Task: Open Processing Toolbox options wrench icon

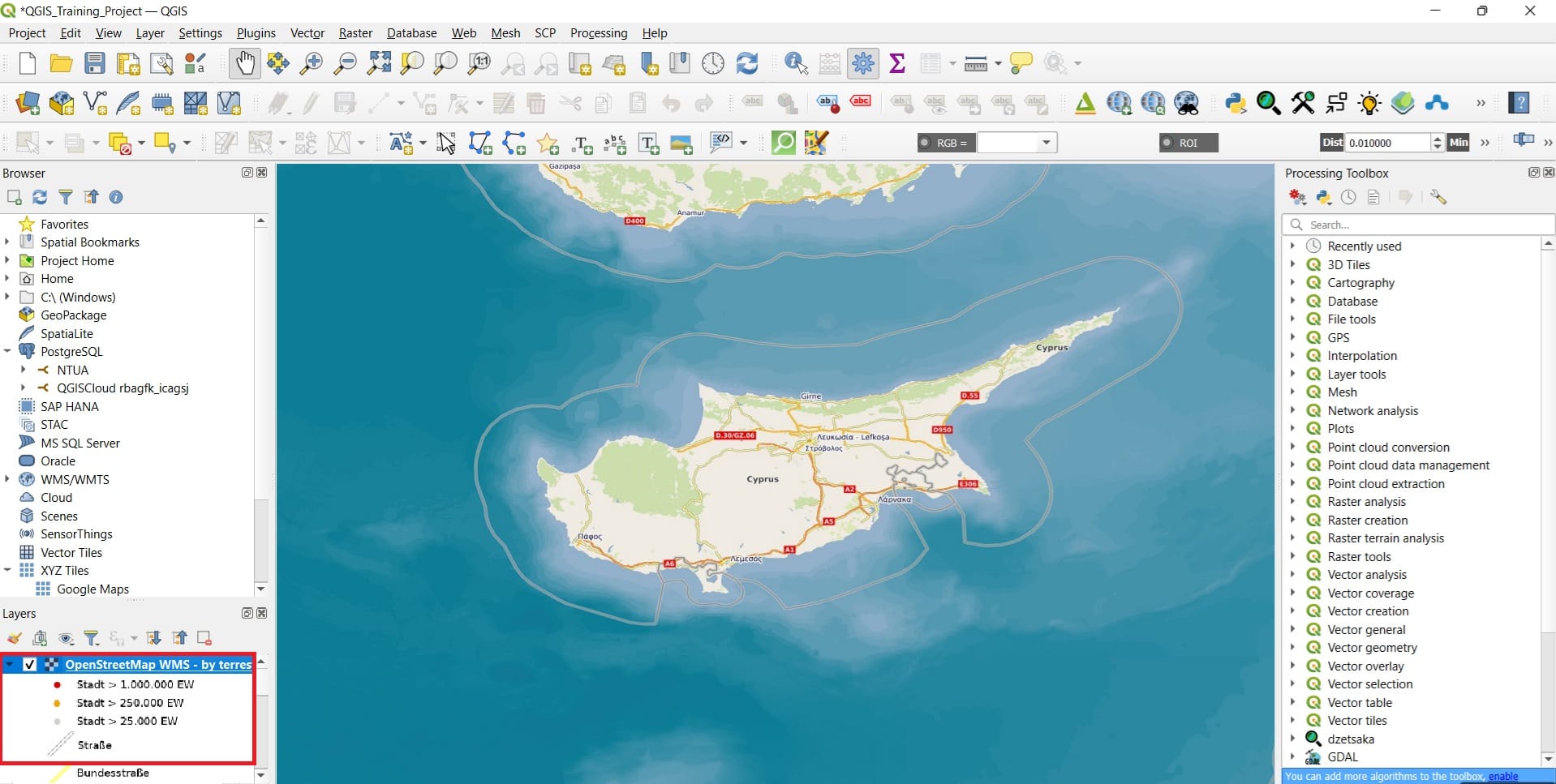Action: pyautogui.click(x=1438, y=197)
